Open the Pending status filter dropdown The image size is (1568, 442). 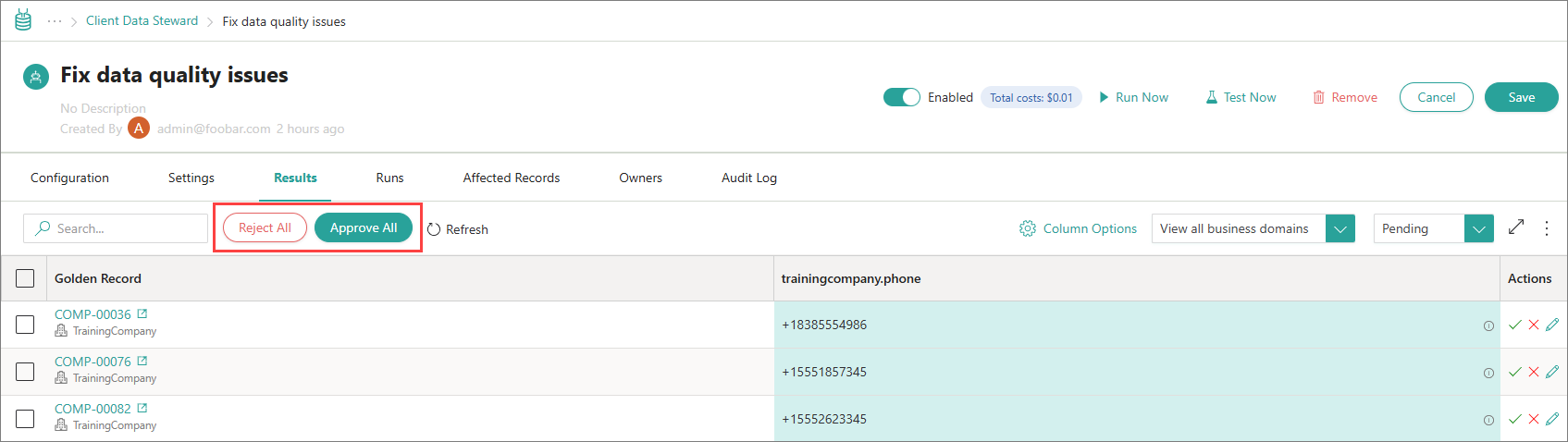tap(1478, 228)
